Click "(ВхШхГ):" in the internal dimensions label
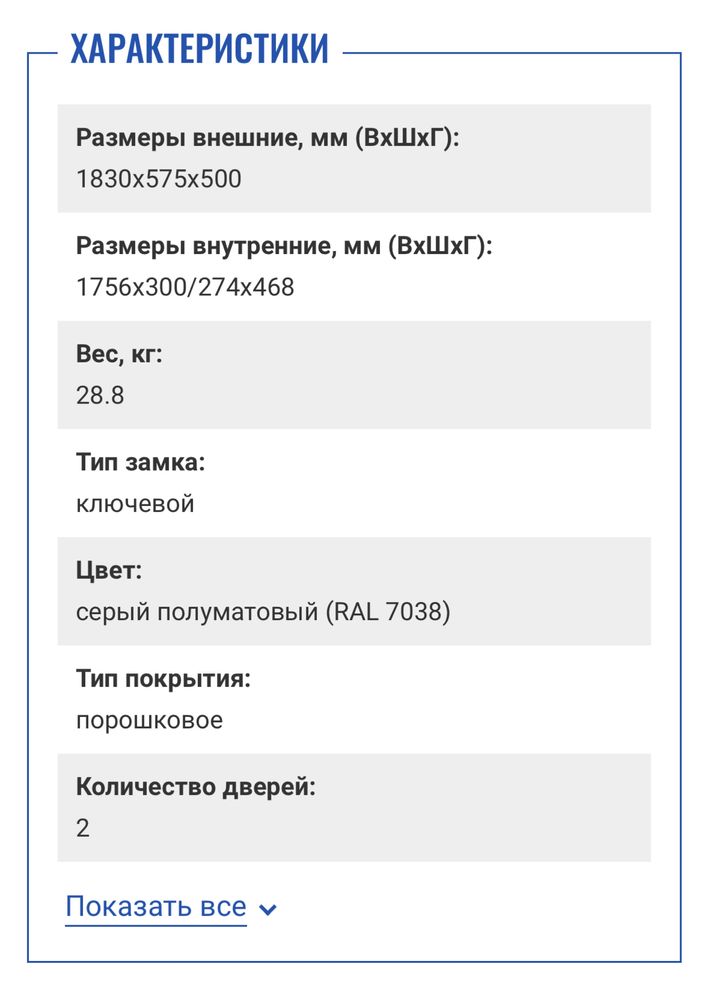 pyautogui.click(x=440, y=246)
